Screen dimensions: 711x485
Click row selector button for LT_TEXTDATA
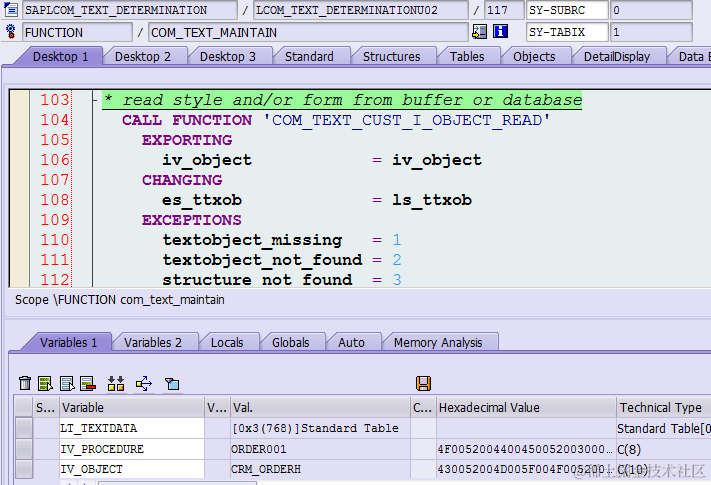tap(24, 428)
